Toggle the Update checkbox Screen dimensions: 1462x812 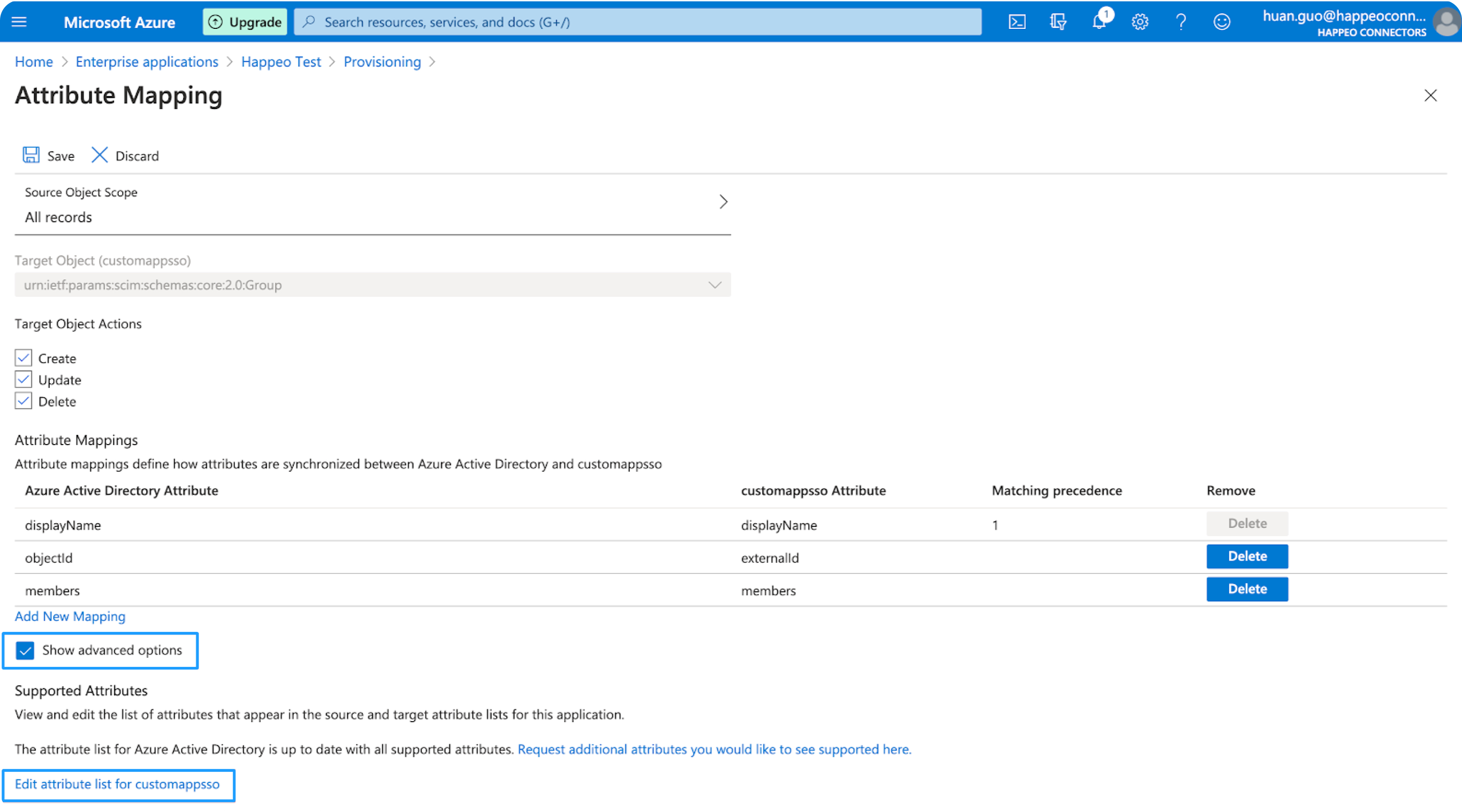tap(23, 379)
